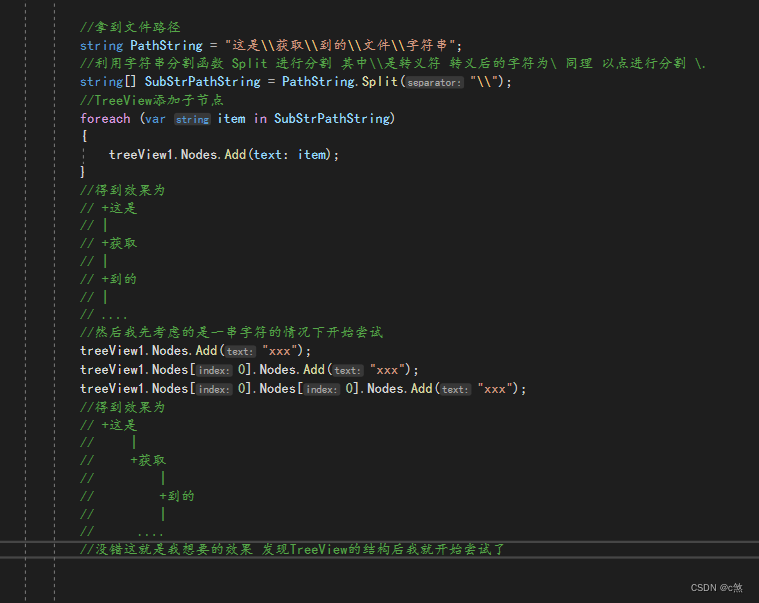This screenshot has height=603, width=759.
Task: Click the 'separator:' inline parameter hint
Action: click(x=435, y=83)
